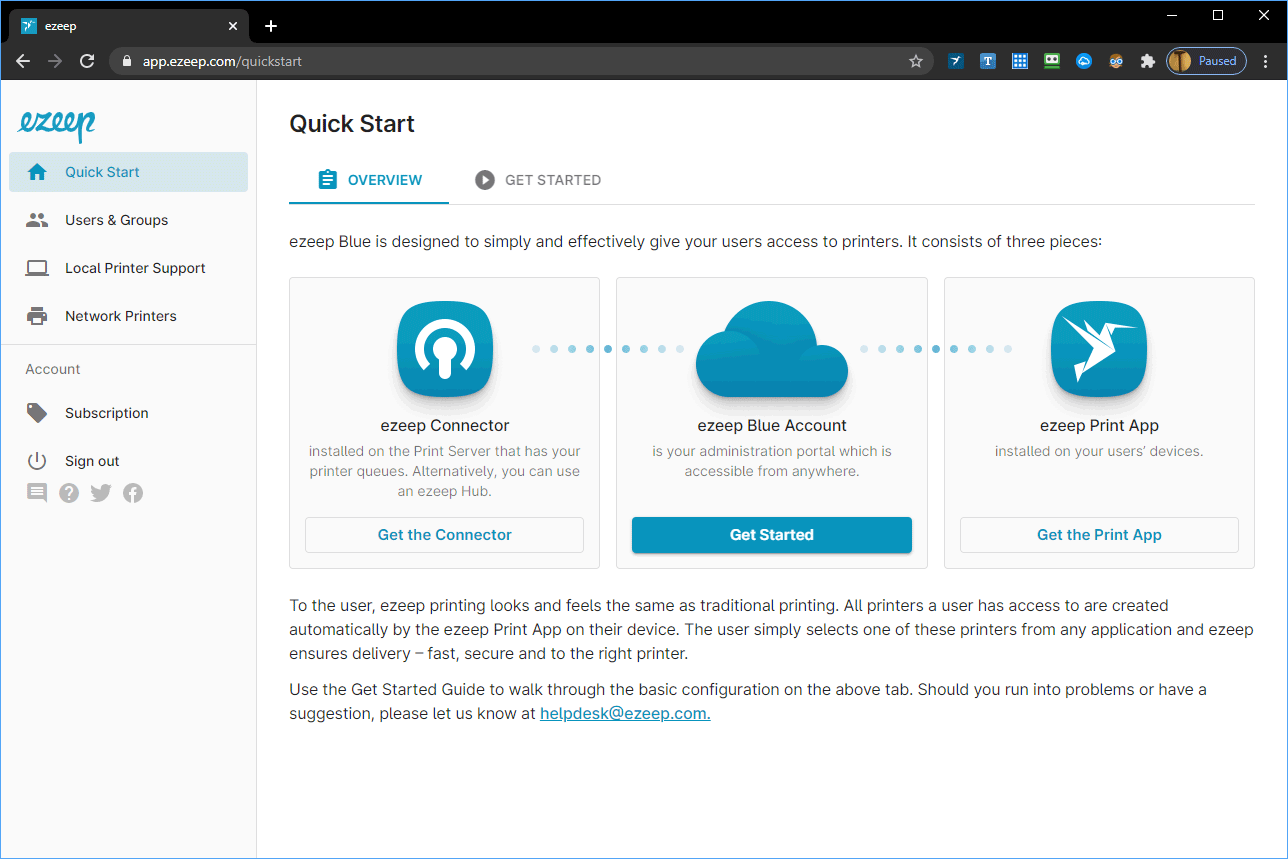1288x859 pixels.
Task: Click the Network Printers printer icon
Action: point(37,316)
